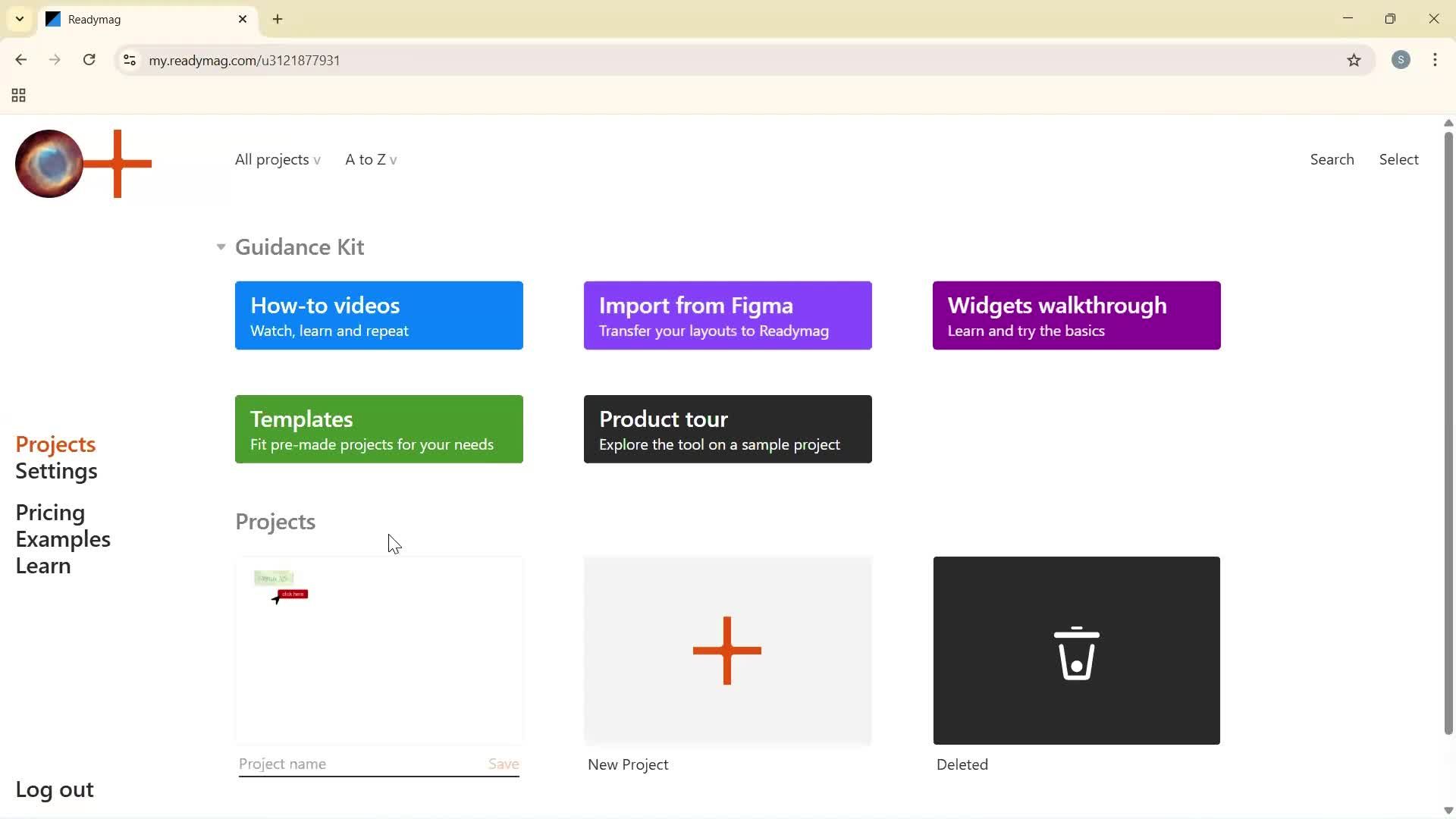Open the first project thumbnail
This screenshot has height=819, width=1456.
coord(378,650)
